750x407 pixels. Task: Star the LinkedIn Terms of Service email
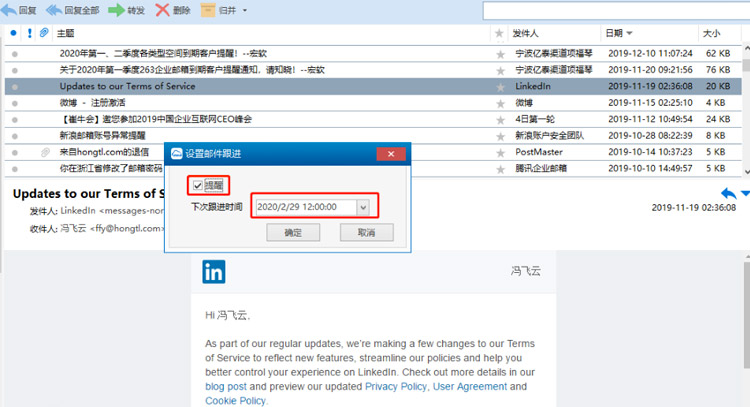500,86
